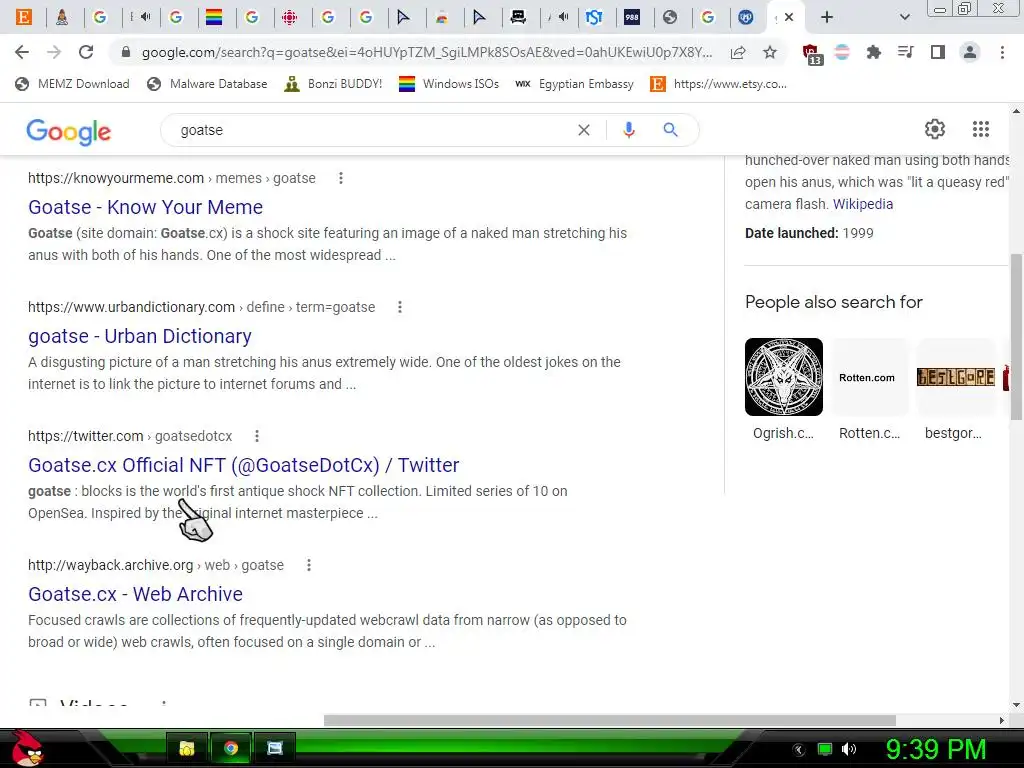Image resolution: width=1024 pixels, height=768 pixels.
Task: Open options menu for urbandictionary.com result
Action: pos(400,307)
